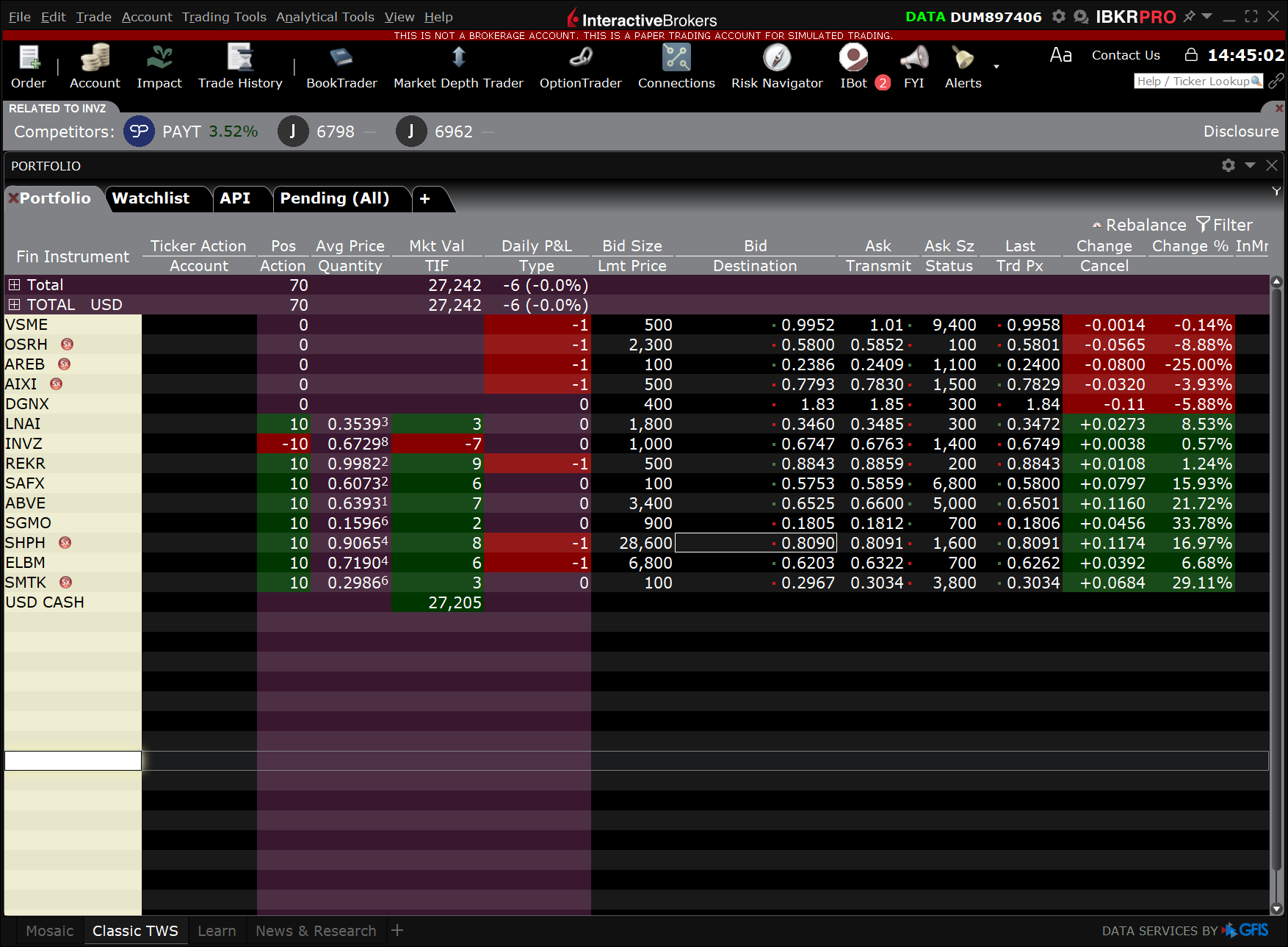Image resolution: width=1288 pixels, height=947 pixels.
Task: Click OSRH short-sale restriction badge
Action: tap(68, 344)
